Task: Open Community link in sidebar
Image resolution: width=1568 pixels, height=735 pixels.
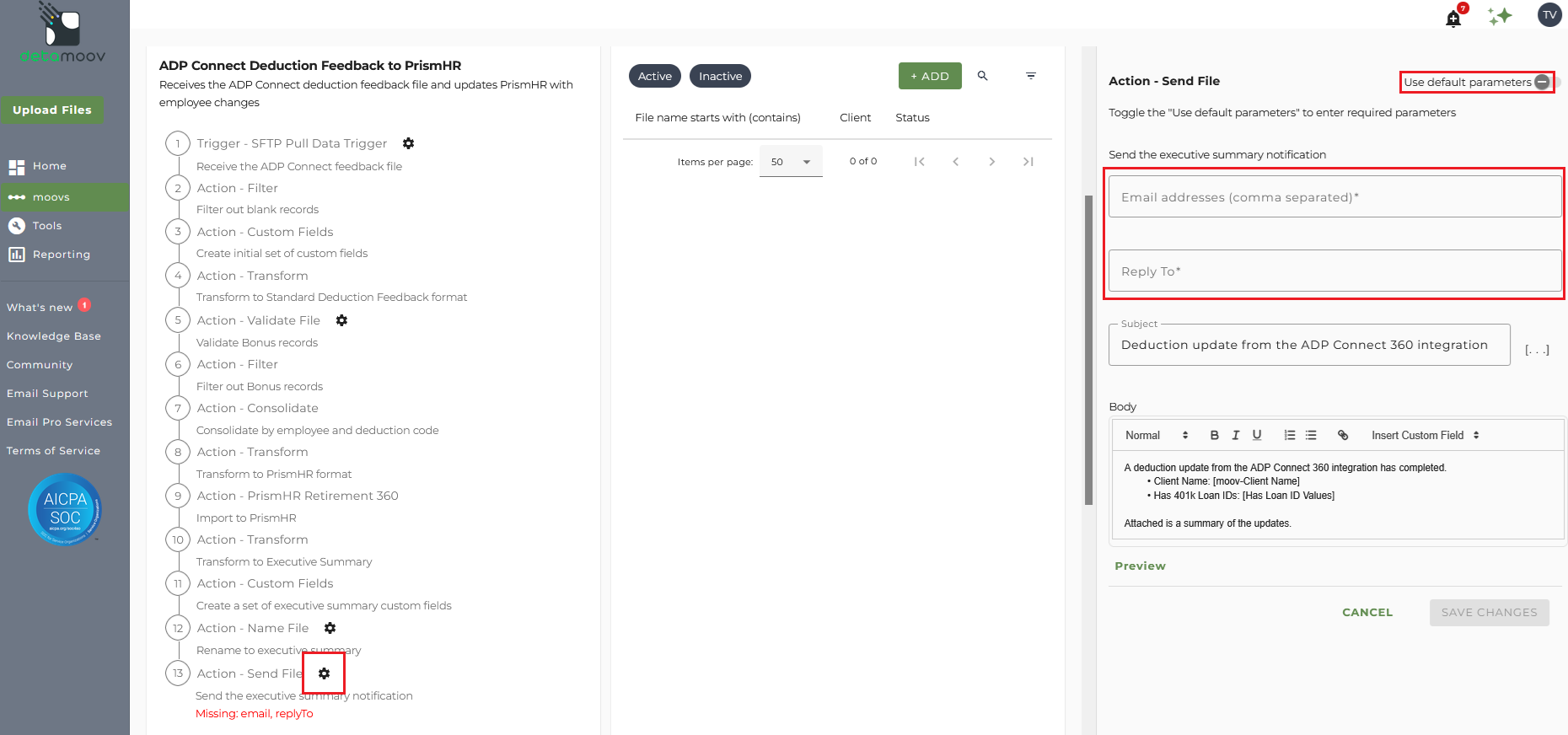Action: click(40, 365)
